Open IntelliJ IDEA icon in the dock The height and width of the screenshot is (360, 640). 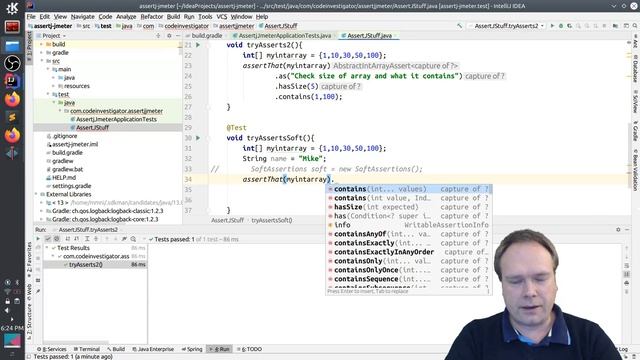(x=12, y=81)
